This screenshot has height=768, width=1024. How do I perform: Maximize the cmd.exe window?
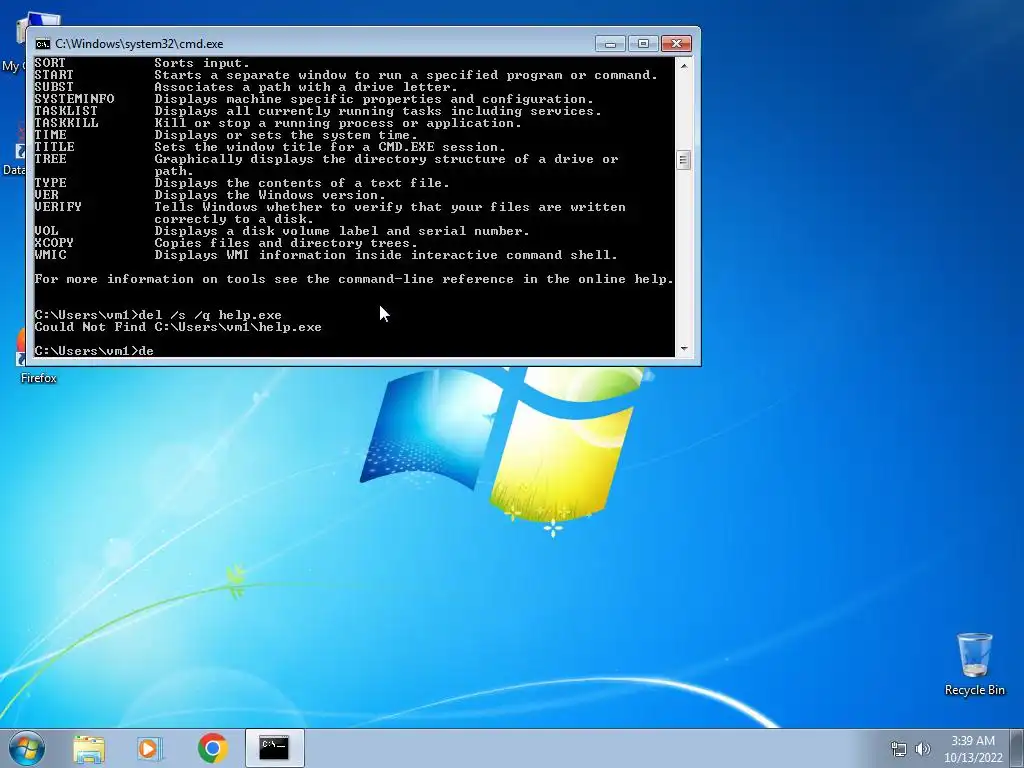click(643, 44)
